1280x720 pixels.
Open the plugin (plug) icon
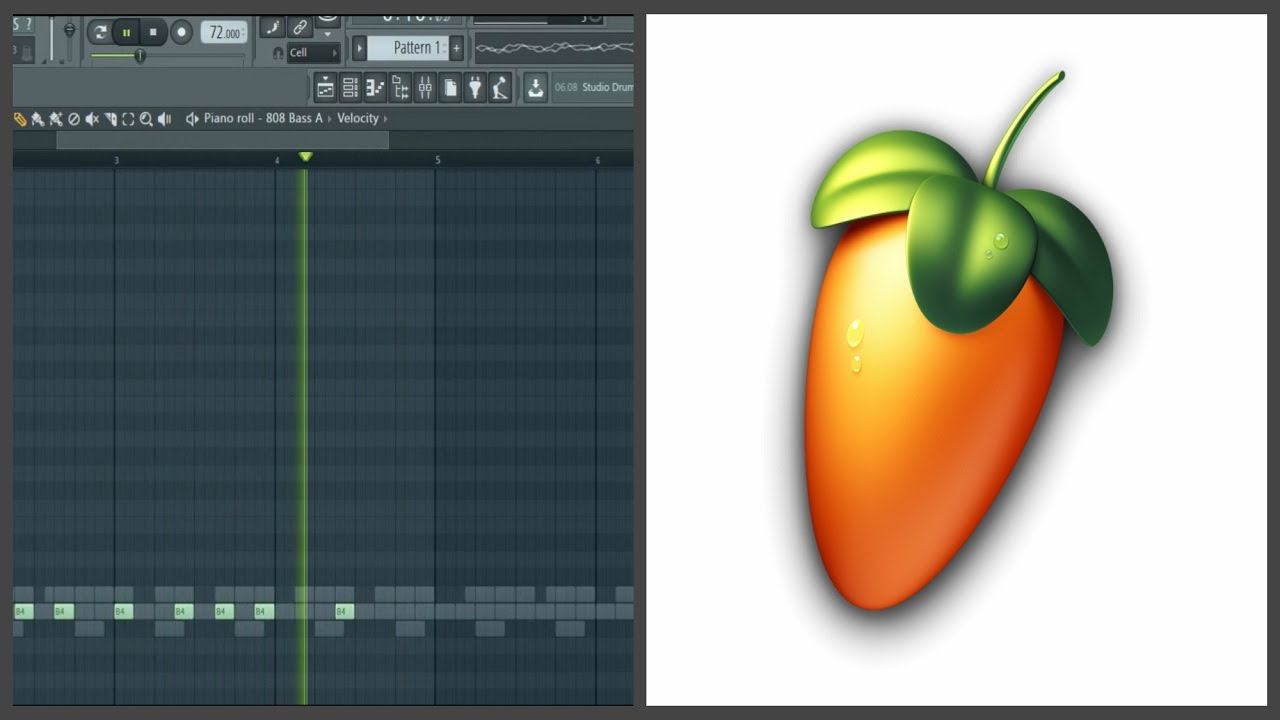475,88
